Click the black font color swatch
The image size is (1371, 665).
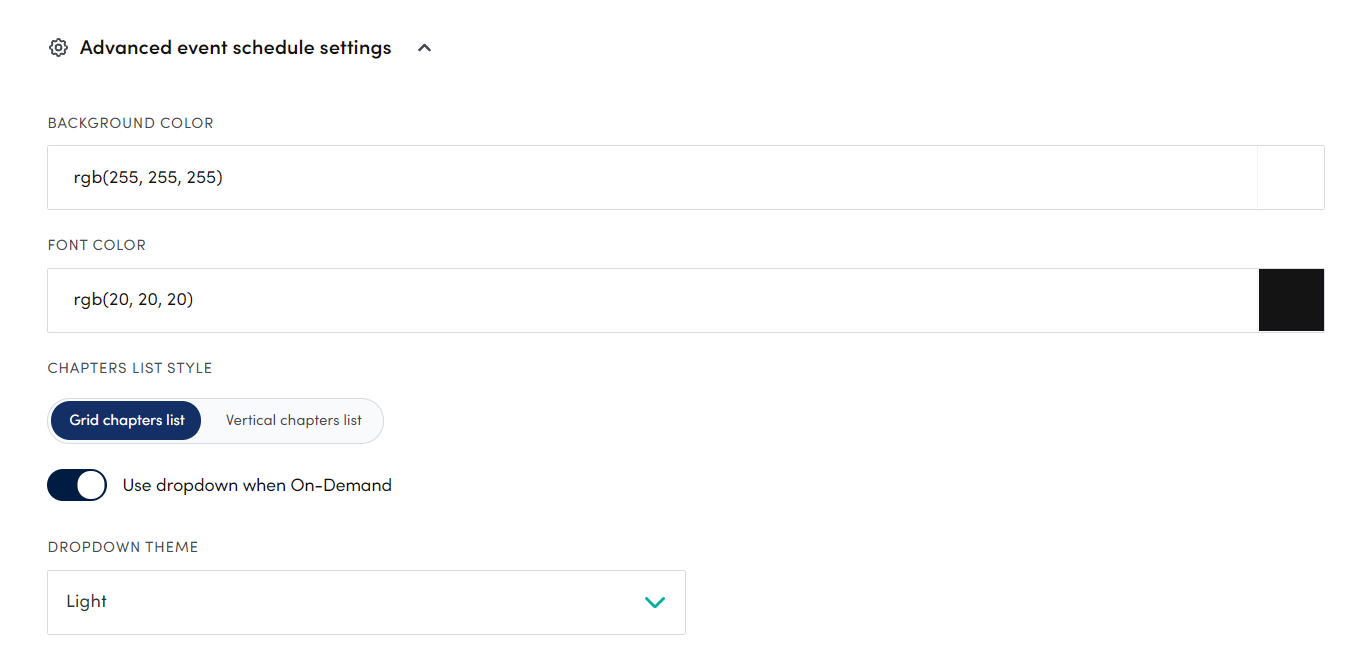[1291, 300]
